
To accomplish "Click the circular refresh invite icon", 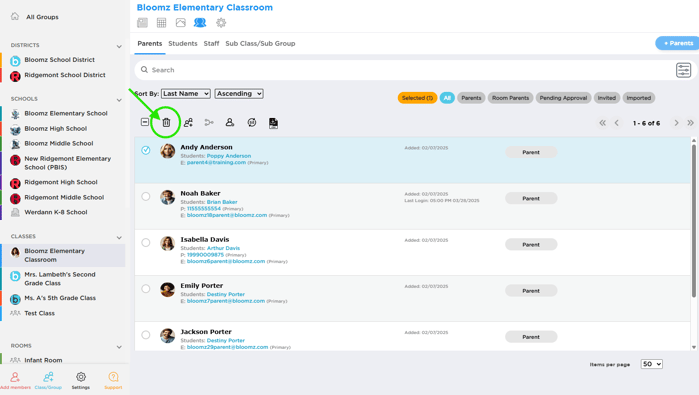I will click(252, 123).
